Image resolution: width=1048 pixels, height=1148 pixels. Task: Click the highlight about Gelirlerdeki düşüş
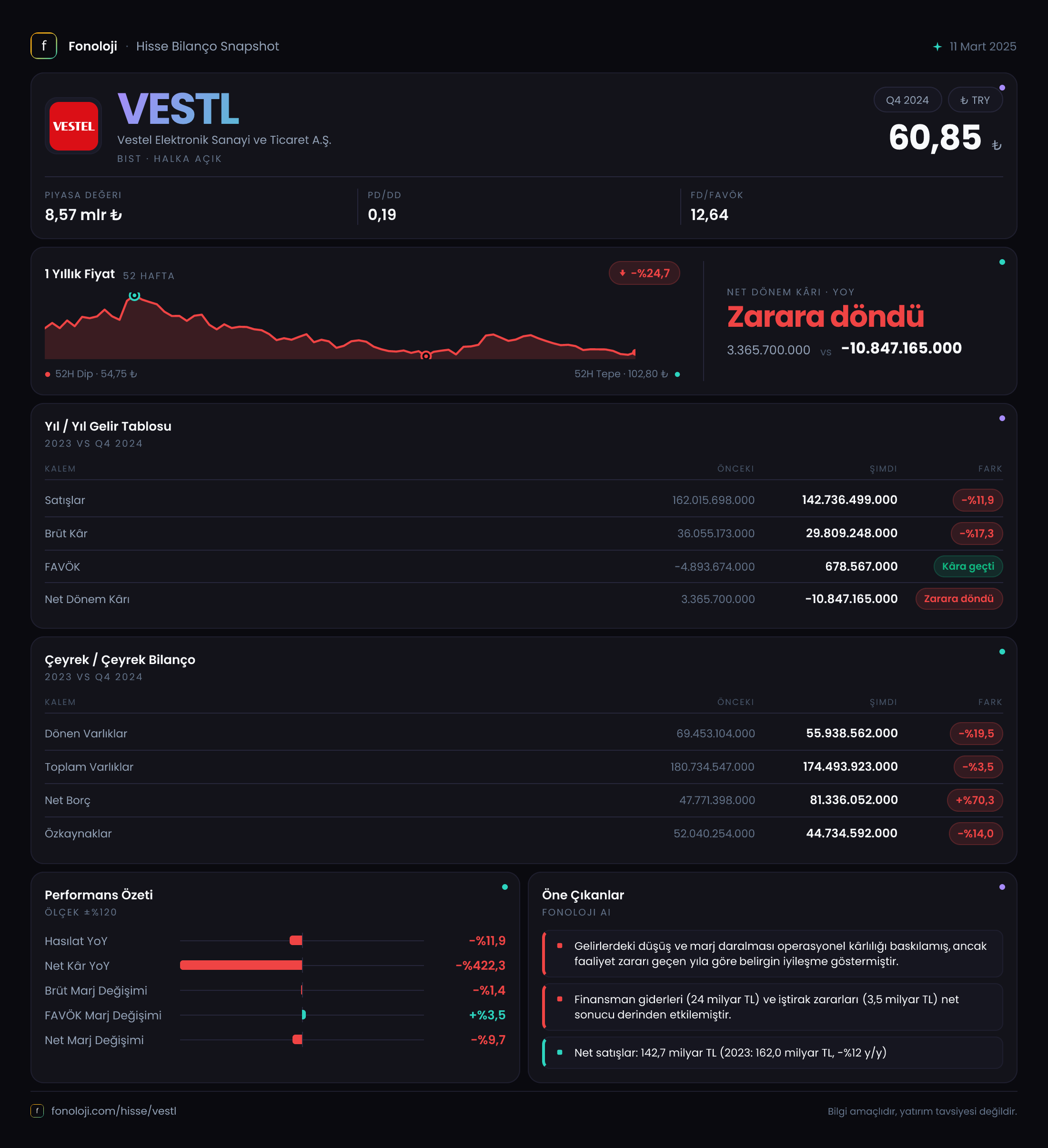(772, 954)
